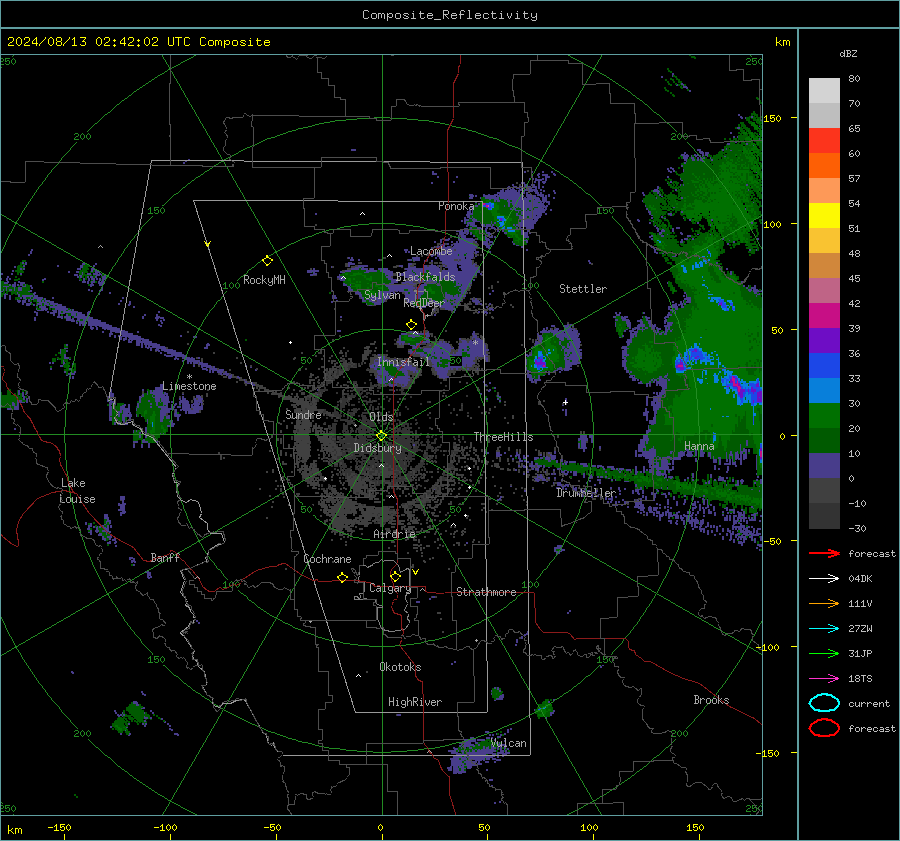Click the ThreeHills city label
Image resolution: width=900 pixels, height=841 pixels.
tap(503, 437)
